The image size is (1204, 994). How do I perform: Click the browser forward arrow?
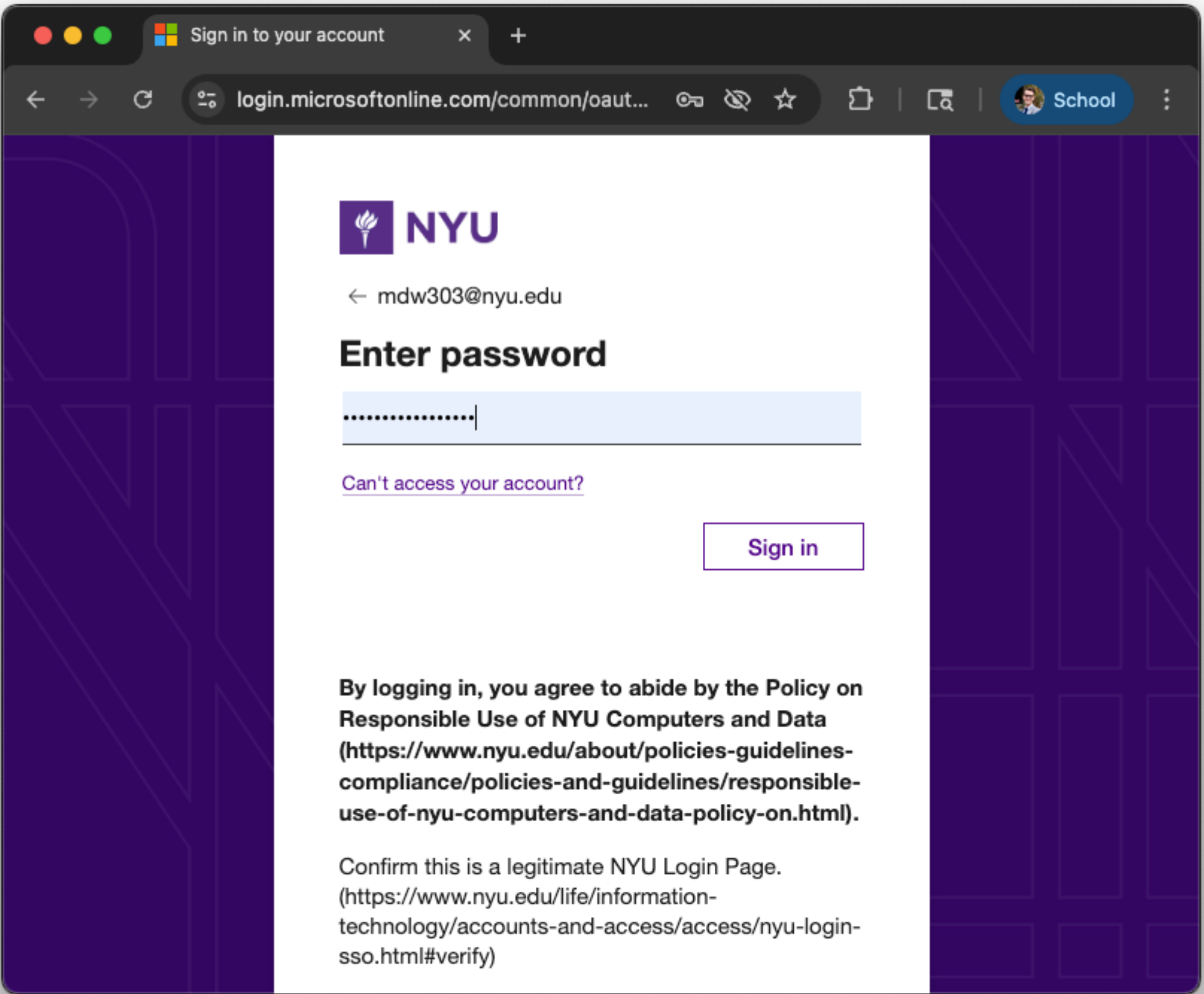click(x=89, y=99)
